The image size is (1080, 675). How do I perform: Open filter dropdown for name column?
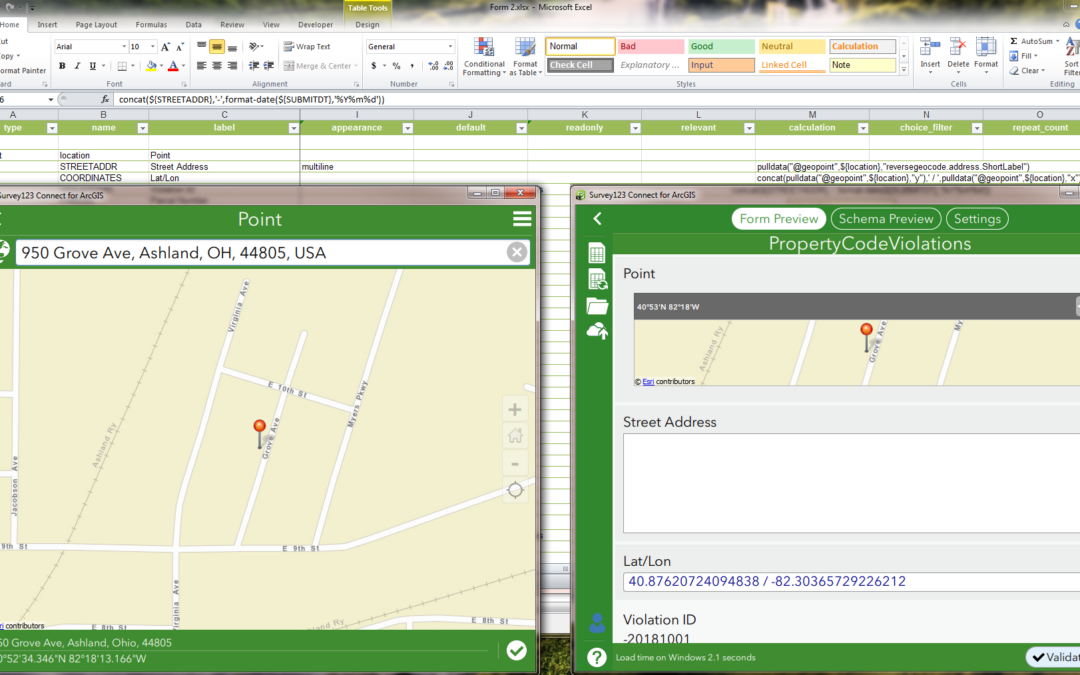coord(143,128)
